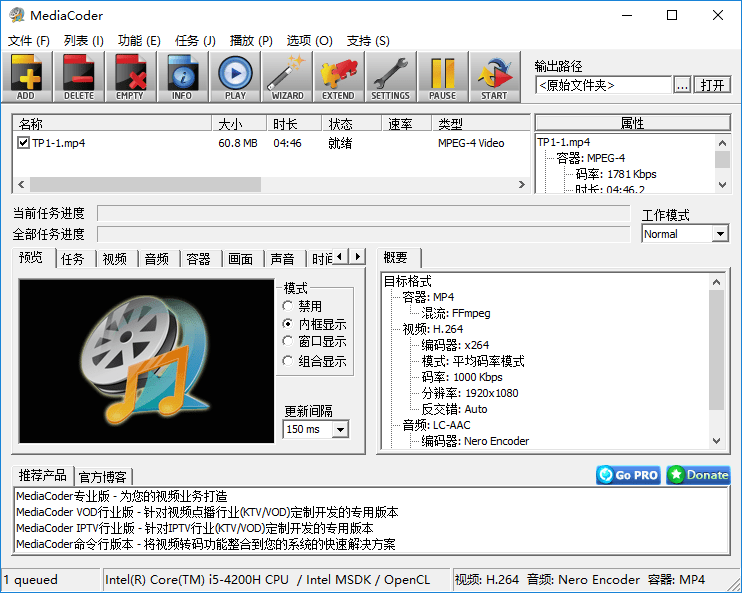Click the EMPTY list toolbar icon

[130, 76]
